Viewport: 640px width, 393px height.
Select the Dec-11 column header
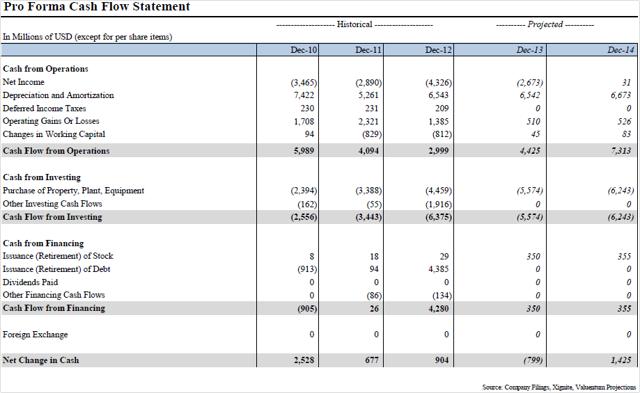click(368, 50)
